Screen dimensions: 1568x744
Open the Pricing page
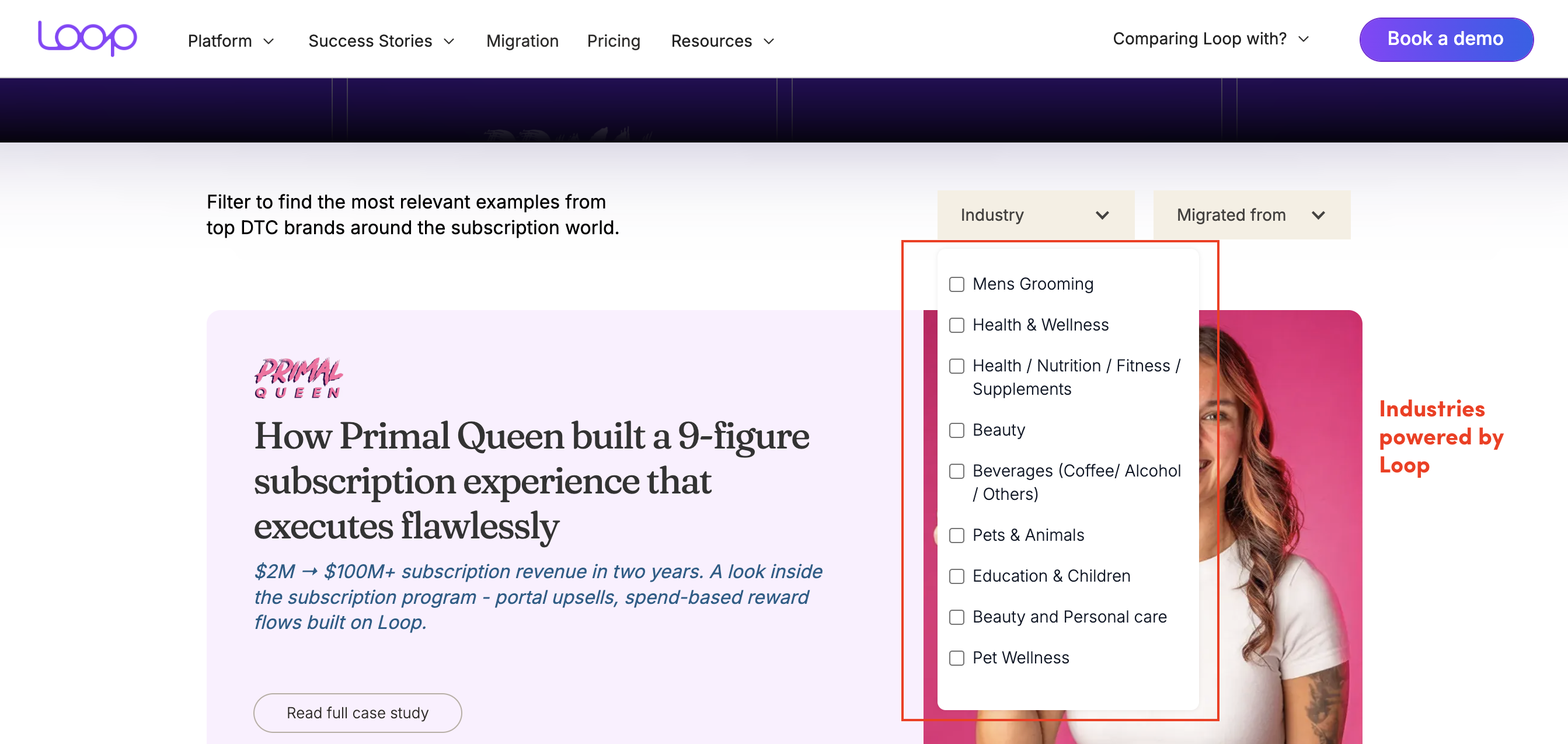pos(614,41)
